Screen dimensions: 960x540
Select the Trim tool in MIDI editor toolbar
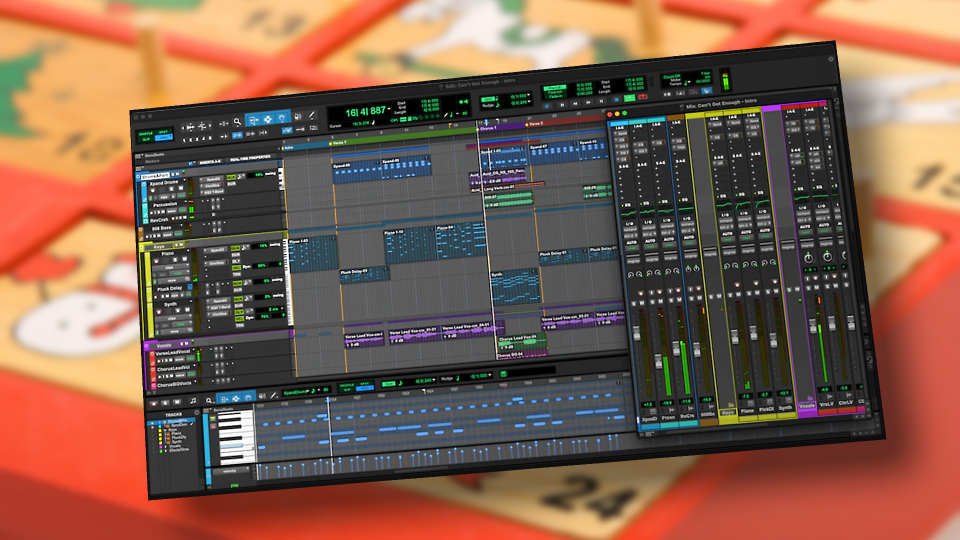tap(224, 399)
